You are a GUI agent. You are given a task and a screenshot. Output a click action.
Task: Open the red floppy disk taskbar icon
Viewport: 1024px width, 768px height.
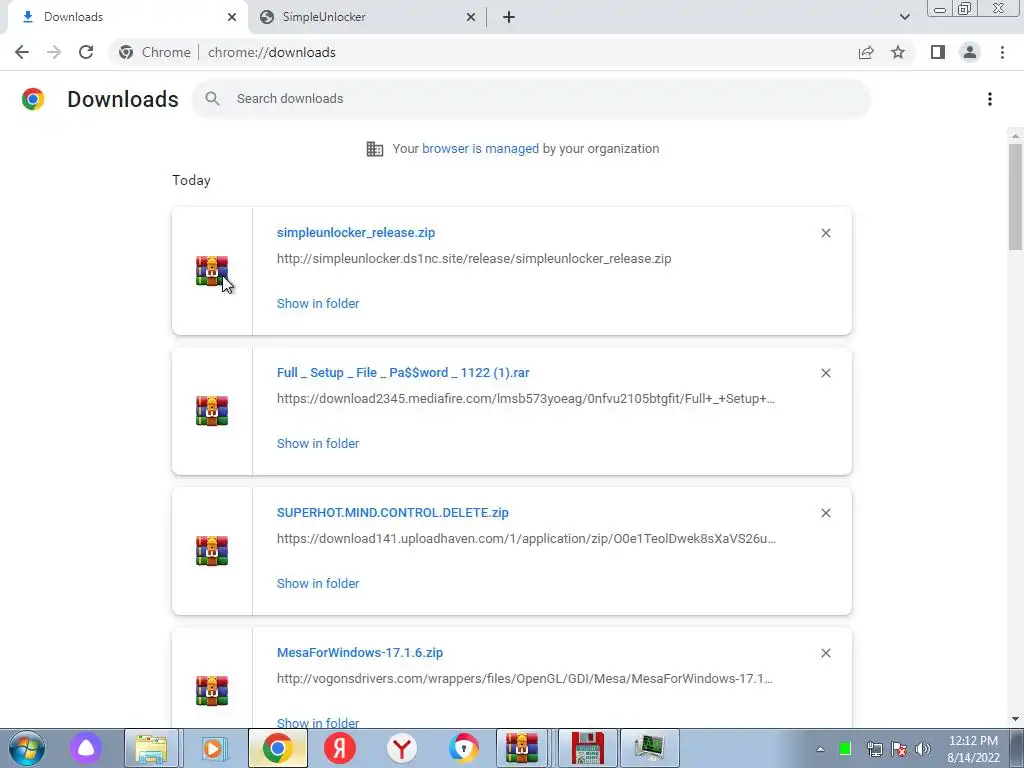click(x=588, y=748)
